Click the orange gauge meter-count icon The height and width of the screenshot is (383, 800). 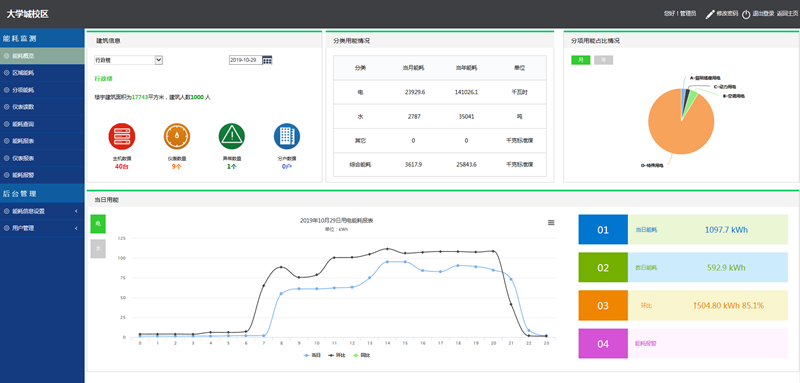coord(177,136)
